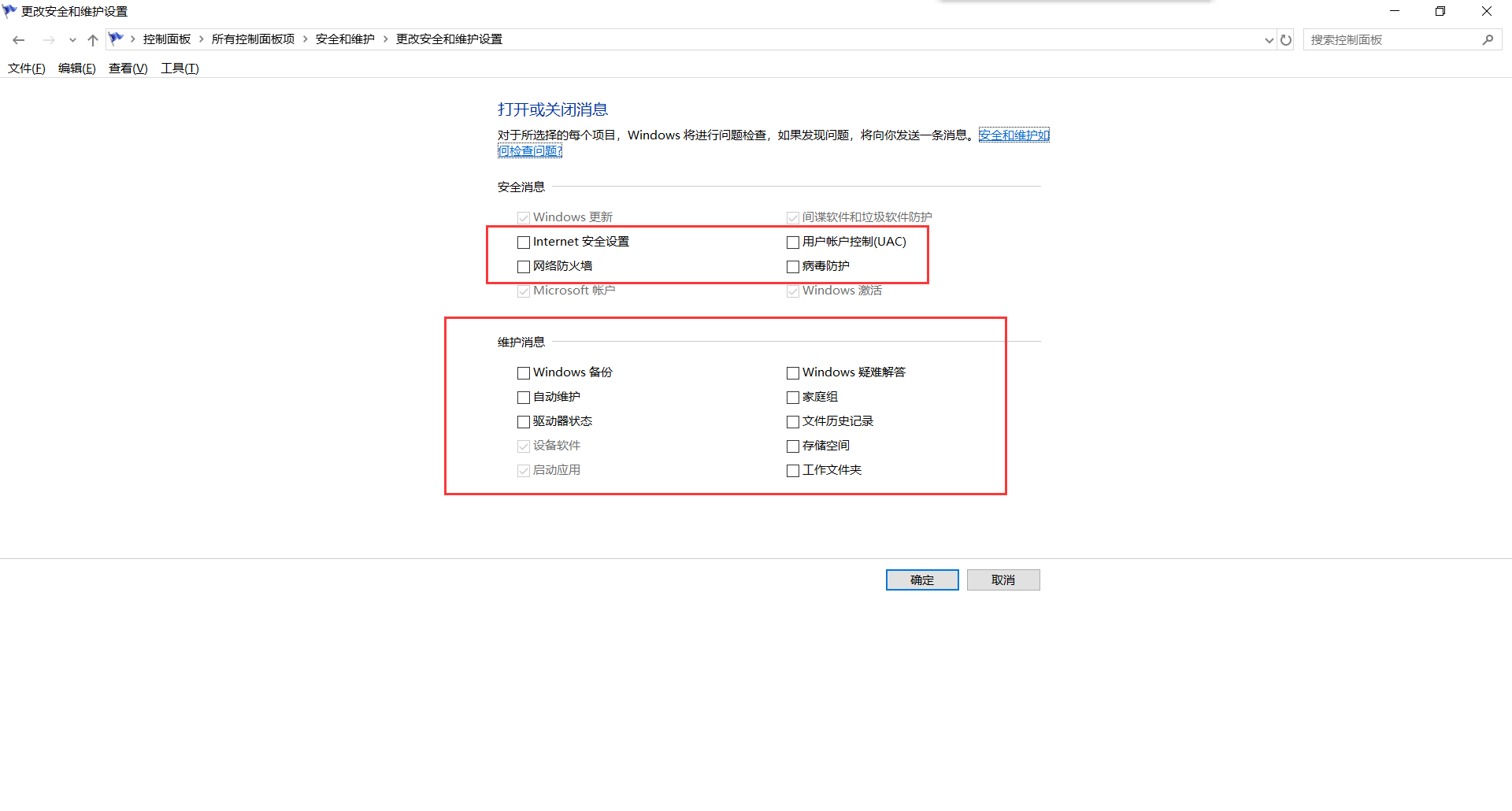Click the flag icon in address bar
This screenshot has height=811, width=1512.
117,39
